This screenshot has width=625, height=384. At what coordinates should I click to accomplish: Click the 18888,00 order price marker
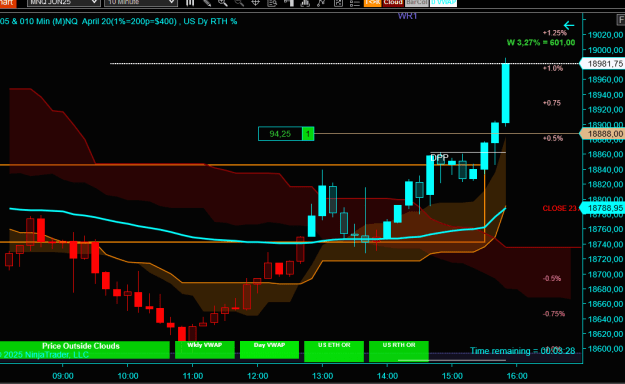[603, 134]
